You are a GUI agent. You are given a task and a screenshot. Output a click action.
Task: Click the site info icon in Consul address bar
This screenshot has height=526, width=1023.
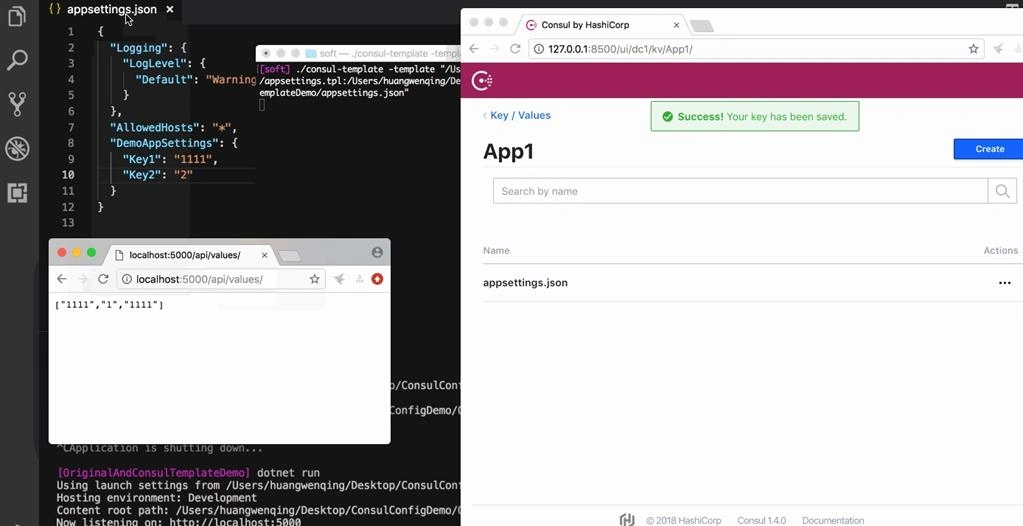(x=539, y=49)
